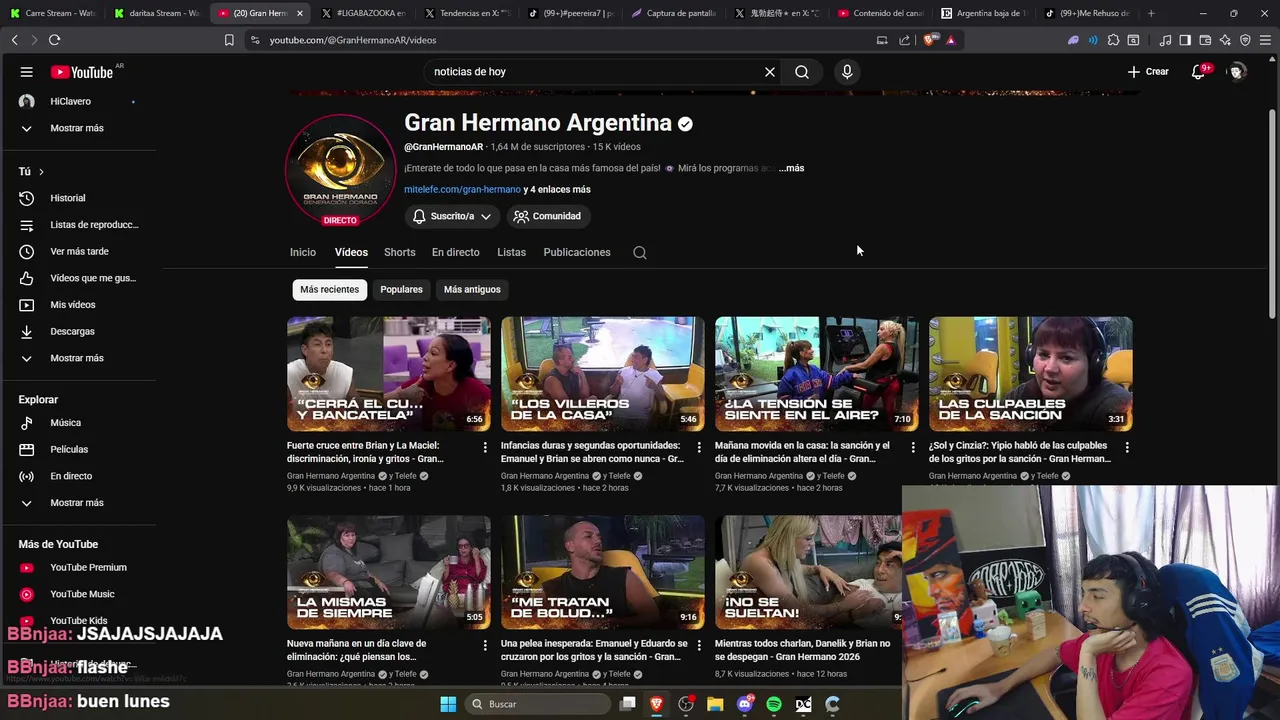Start voice search with microphone

pos(847,72)
